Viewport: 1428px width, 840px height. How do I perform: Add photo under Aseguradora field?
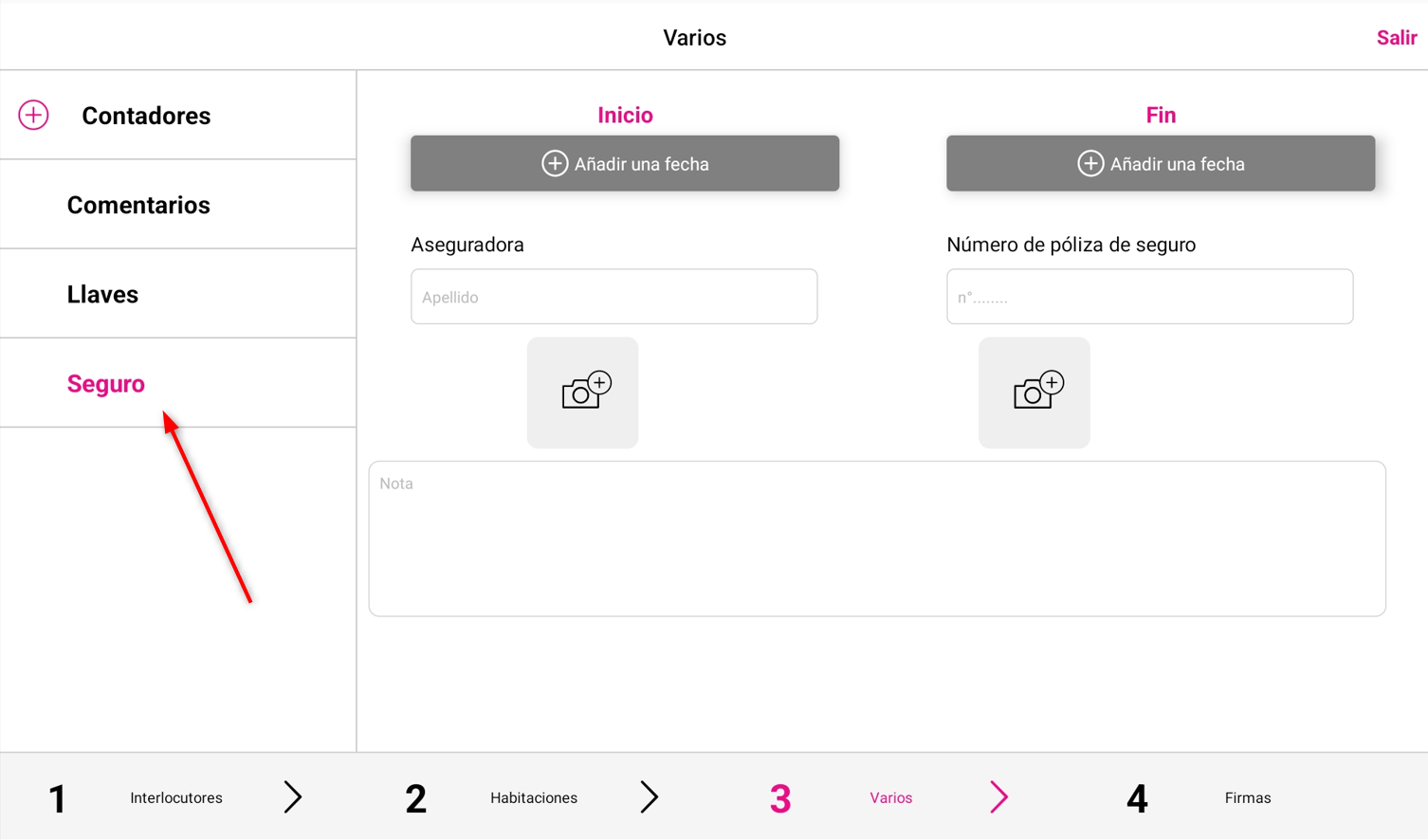[582, 393]
